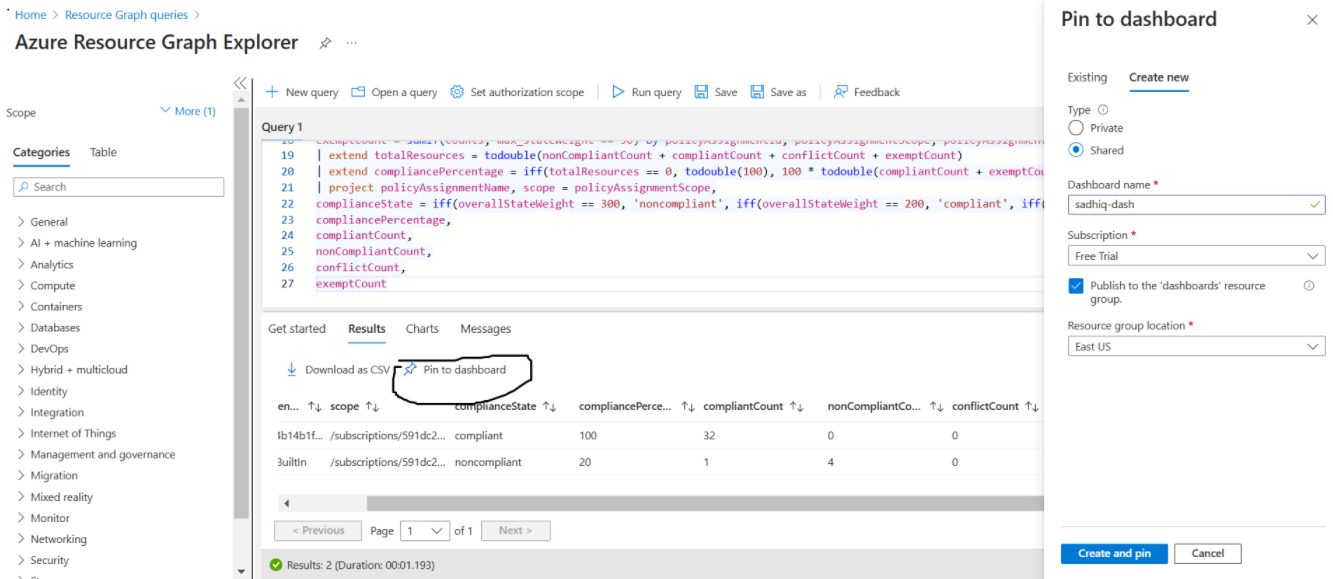This screenshot has height=579, width=1333.
Task: Click the Dashboard name input field
Action: click(x=1196, y=204)
